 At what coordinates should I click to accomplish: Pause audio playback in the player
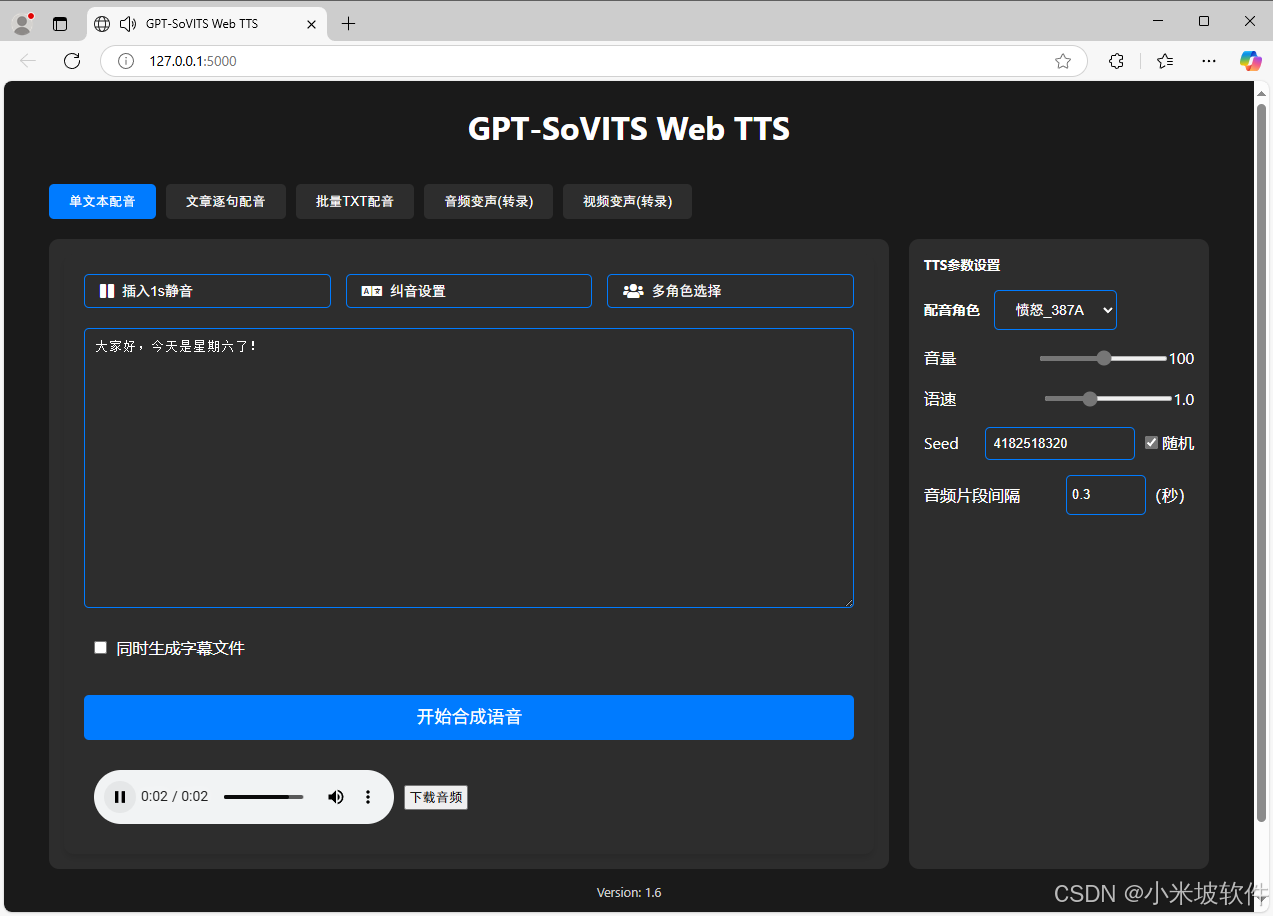pyautogui.click(x=120, y=796)
